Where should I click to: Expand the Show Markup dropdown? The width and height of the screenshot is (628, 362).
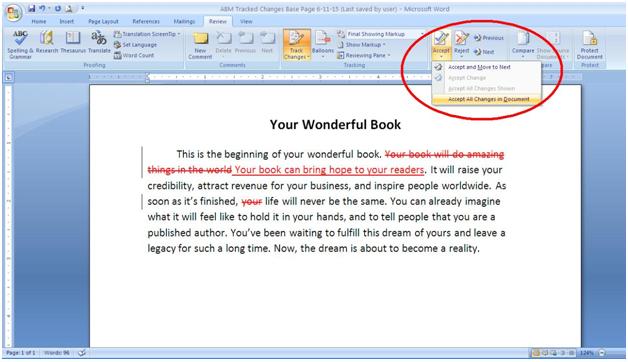[362, 44]
